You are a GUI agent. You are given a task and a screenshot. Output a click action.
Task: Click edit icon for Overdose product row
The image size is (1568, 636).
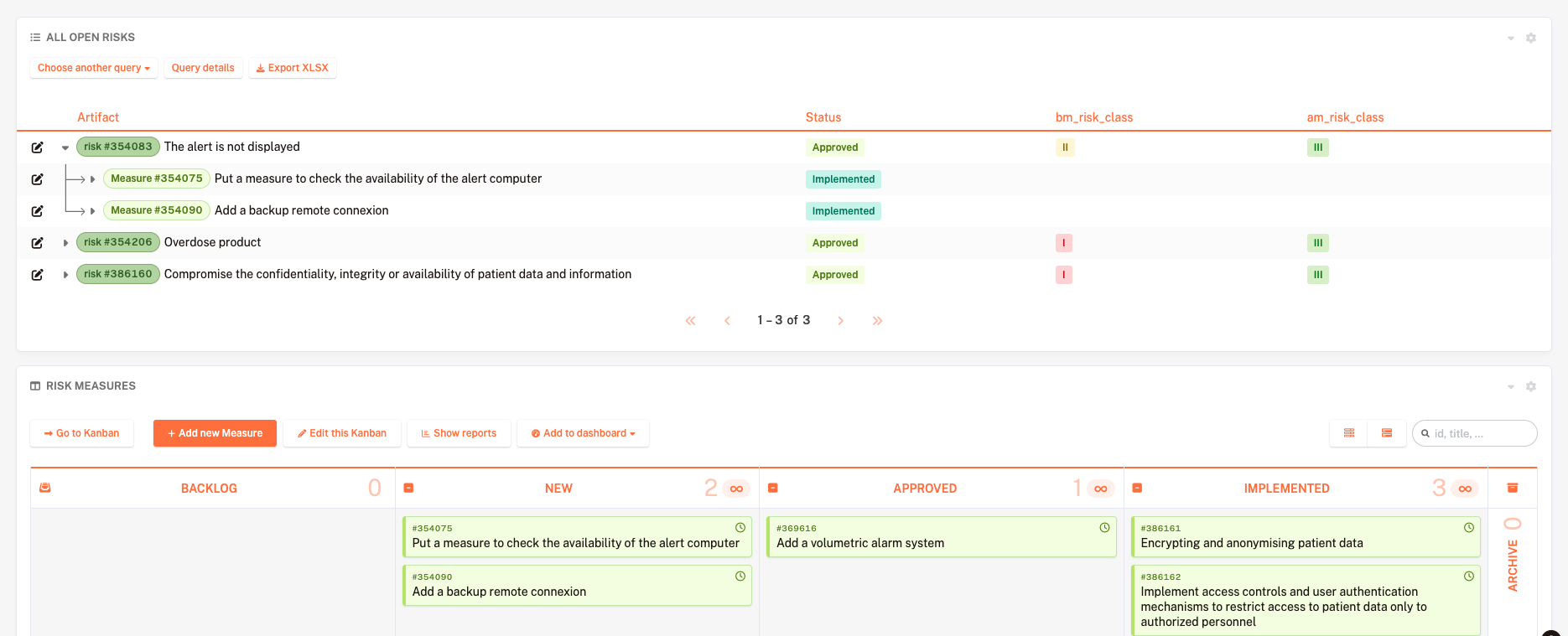point(37,243)
